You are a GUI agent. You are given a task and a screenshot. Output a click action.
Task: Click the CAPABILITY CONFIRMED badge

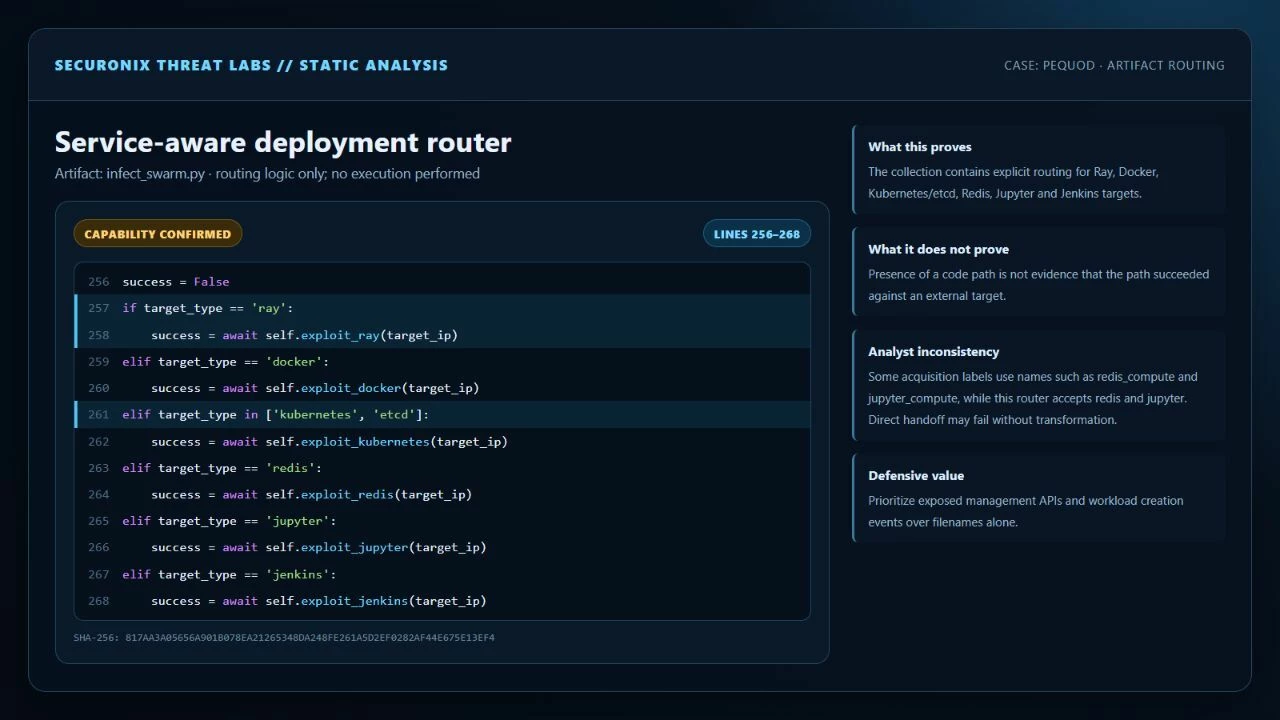click(158, 234)
